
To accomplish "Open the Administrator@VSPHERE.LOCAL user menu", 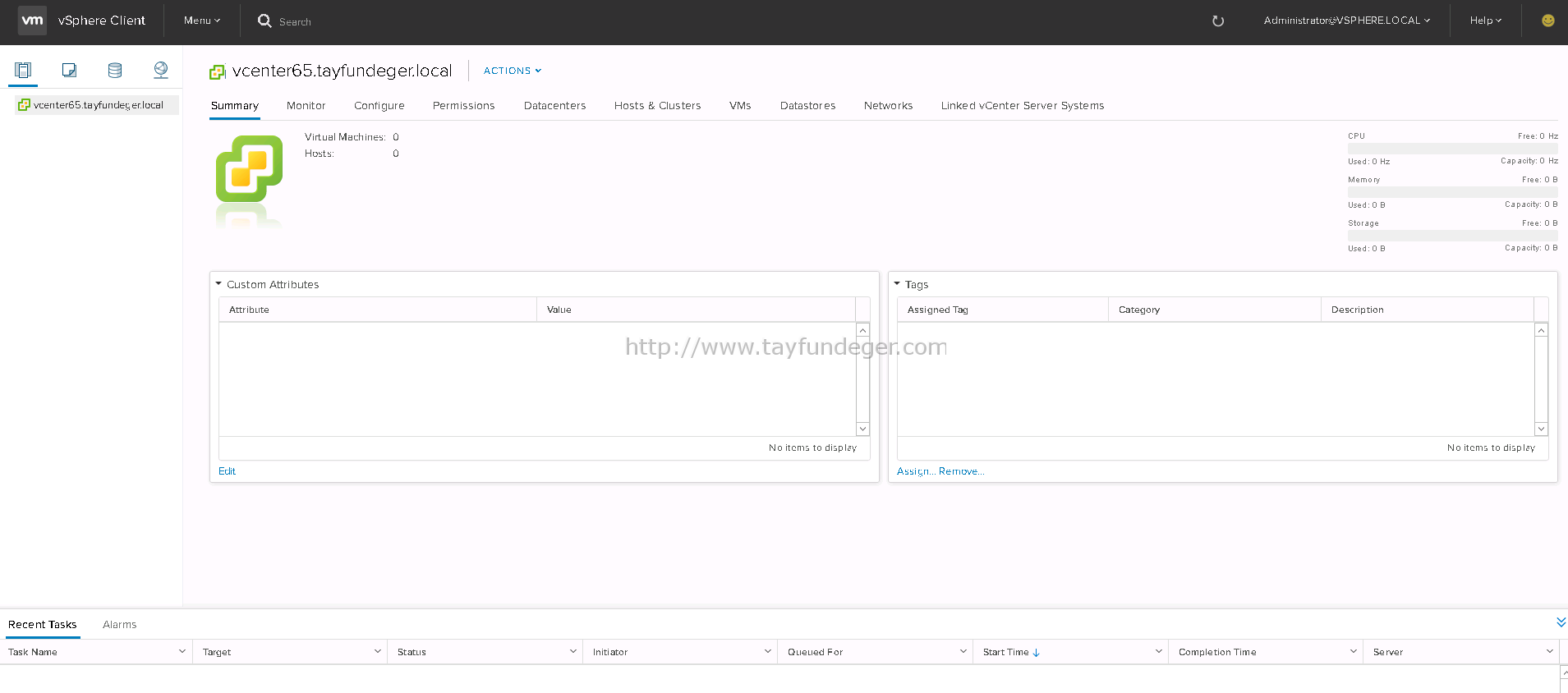I will (1347, 21).
